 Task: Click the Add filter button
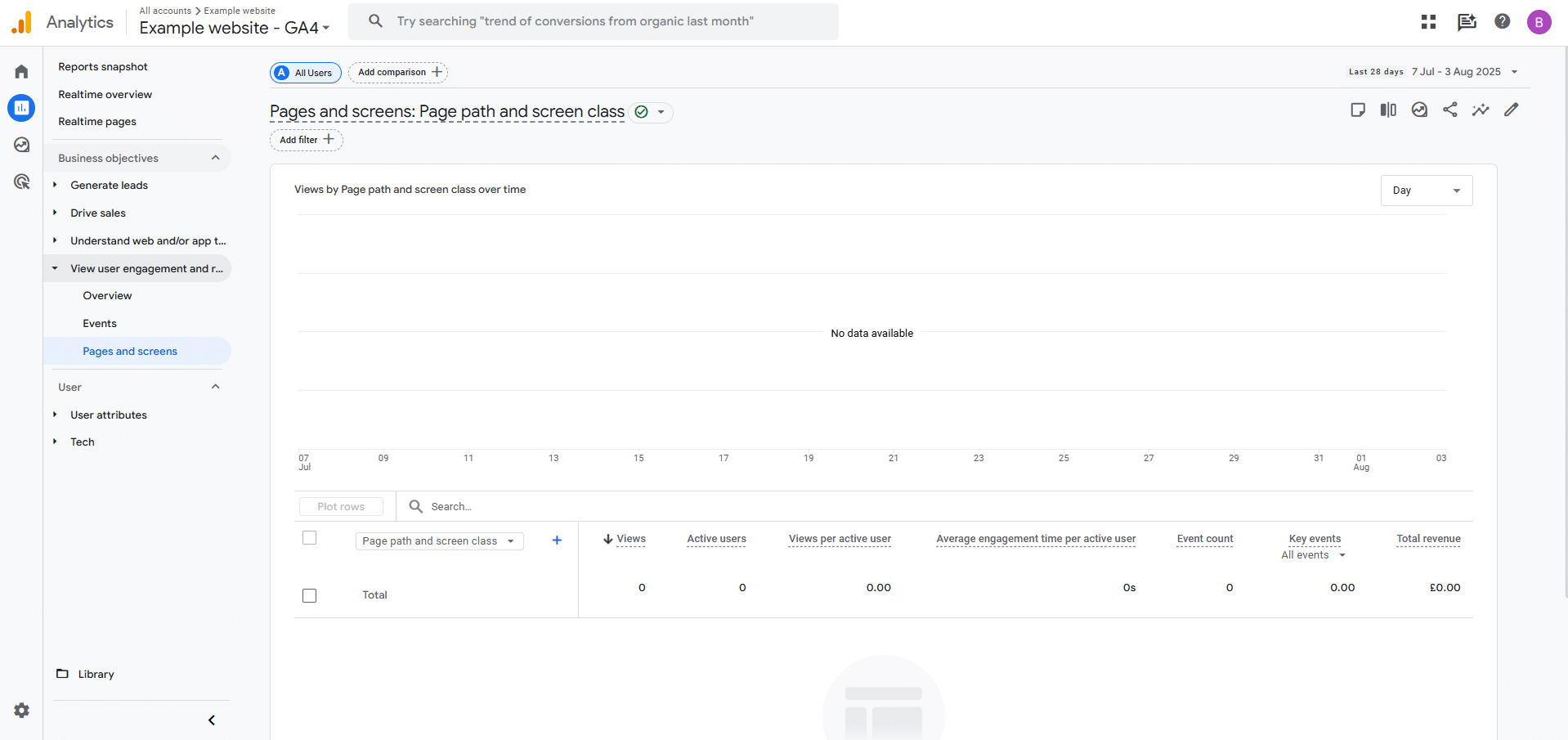pyautogui.click(x=306, y=140)
